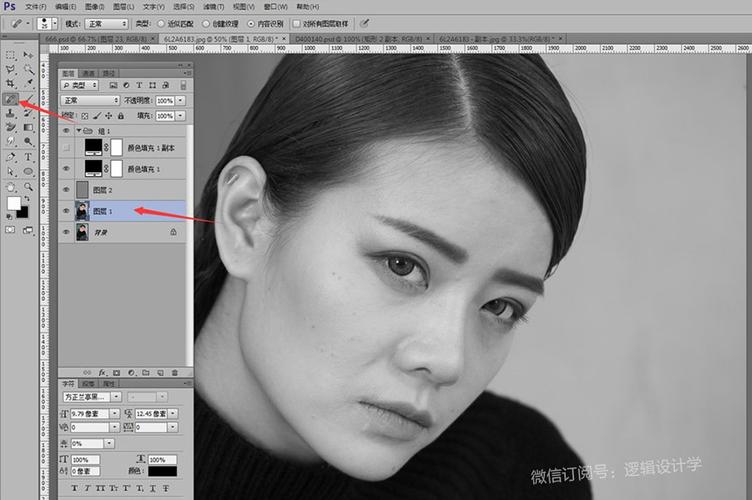Open the 滤镜(T) menu
Screen dimensions: 752x500
(x=213, y=7)
